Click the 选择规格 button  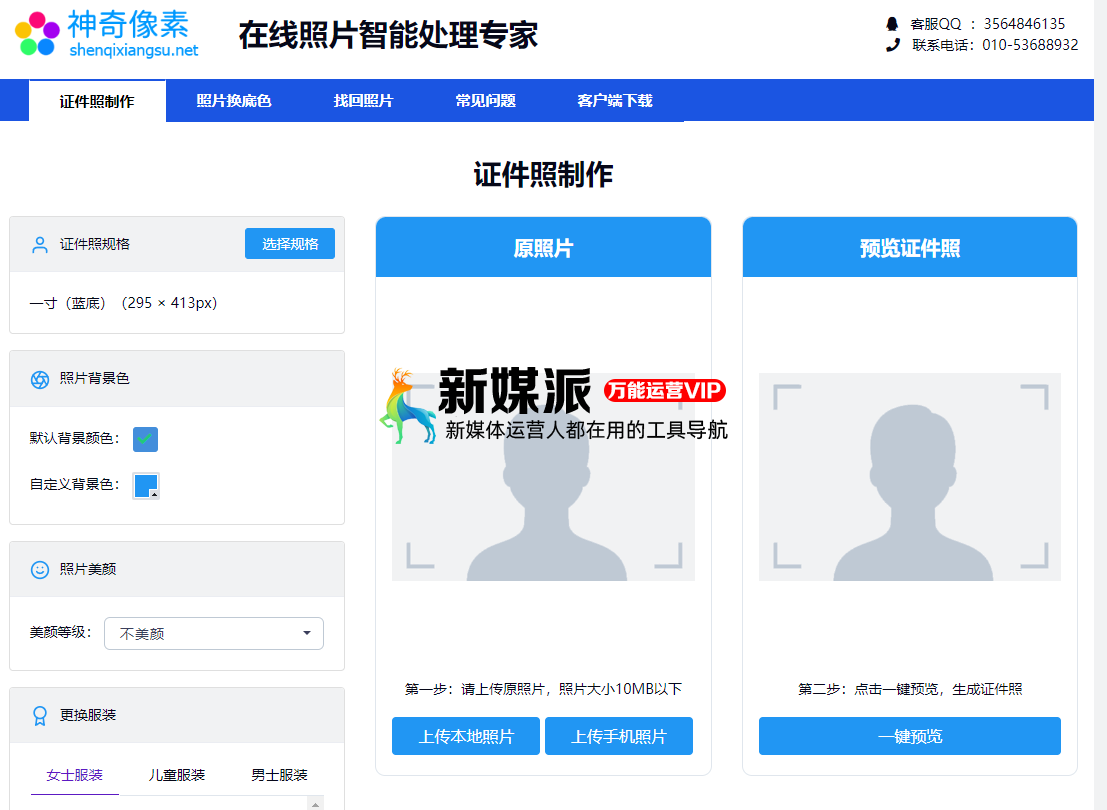289,244
